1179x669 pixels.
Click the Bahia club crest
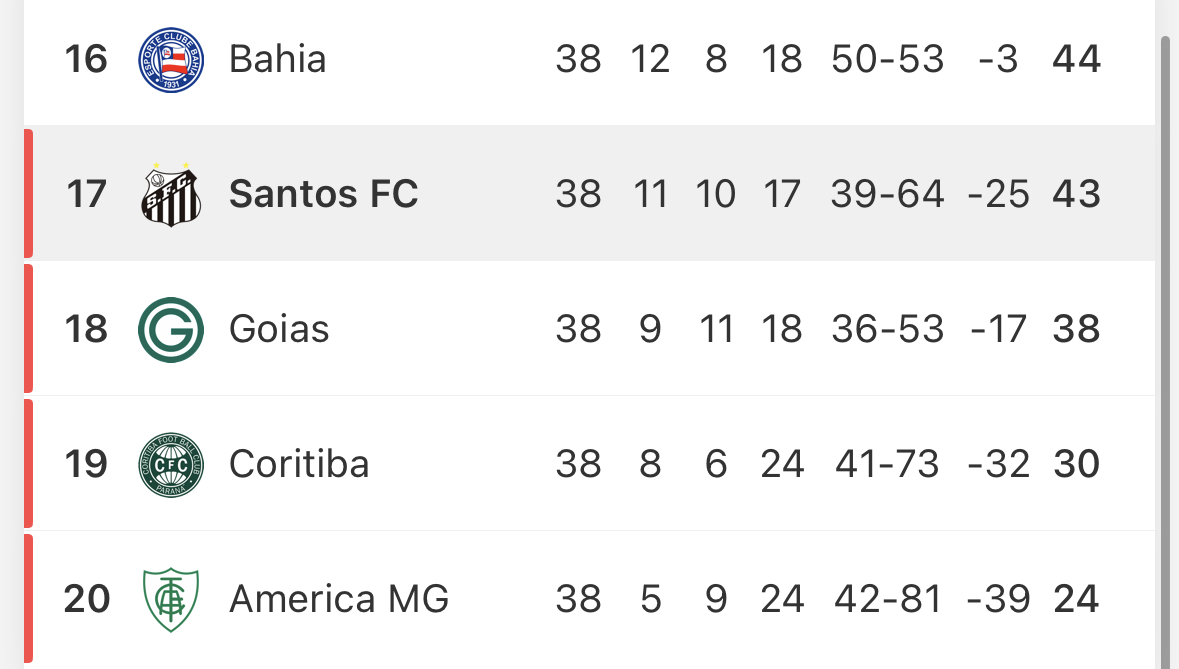click(x=171, y=60)
